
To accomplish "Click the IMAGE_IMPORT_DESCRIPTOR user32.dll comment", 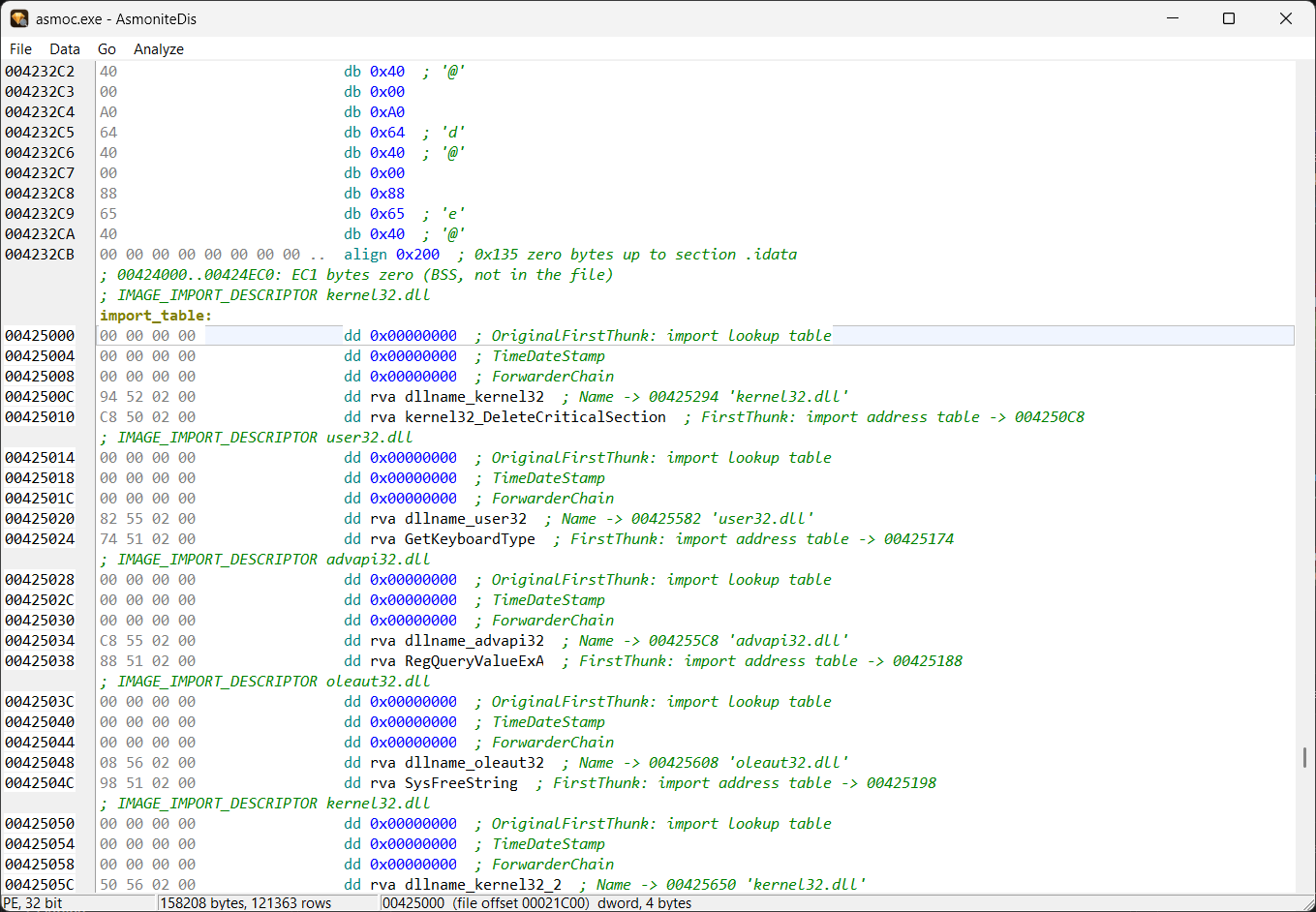I will click(257, 438).
